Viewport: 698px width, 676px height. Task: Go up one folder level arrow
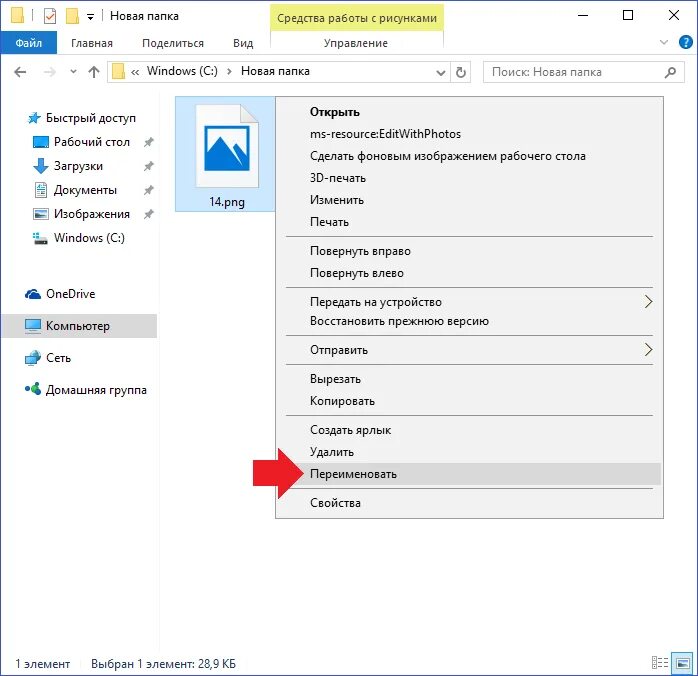pyautogui.click(x=93, y=72)
